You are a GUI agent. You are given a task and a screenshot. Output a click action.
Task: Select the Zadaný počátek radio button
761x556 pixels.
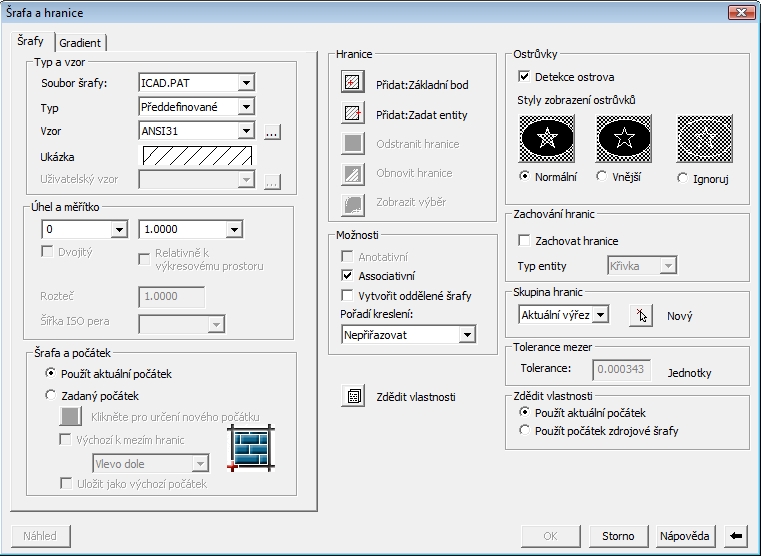pos(52,395)
